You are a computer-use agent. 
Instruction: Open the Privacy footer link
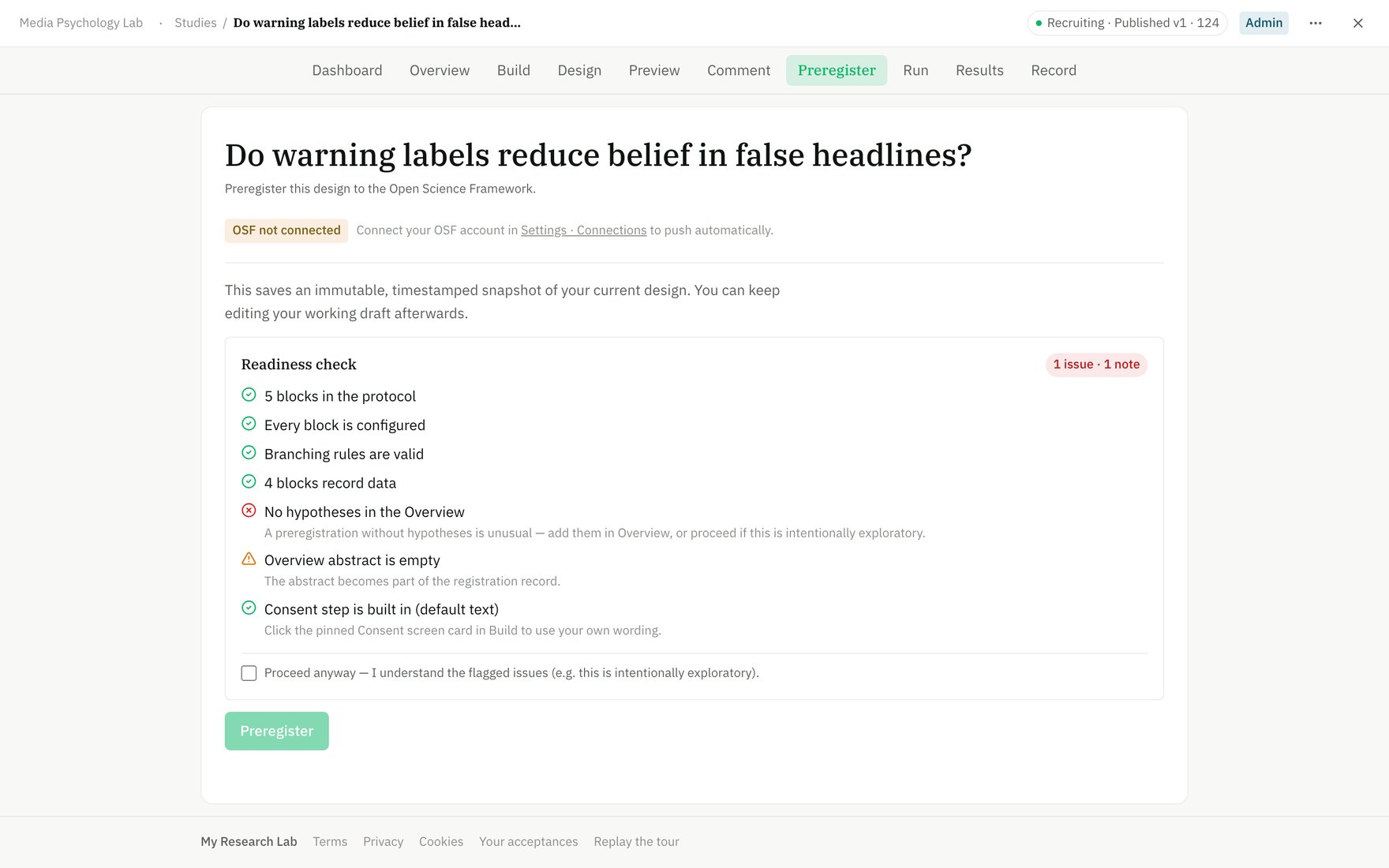[383, 842]
